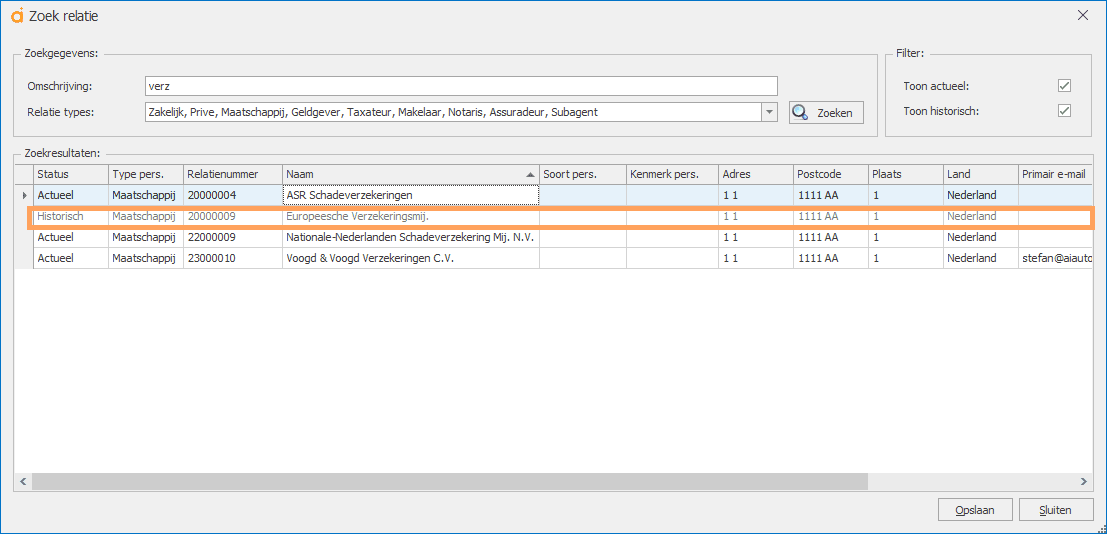Click the row indicator arrow for ASR row

(x=26, y=195)
